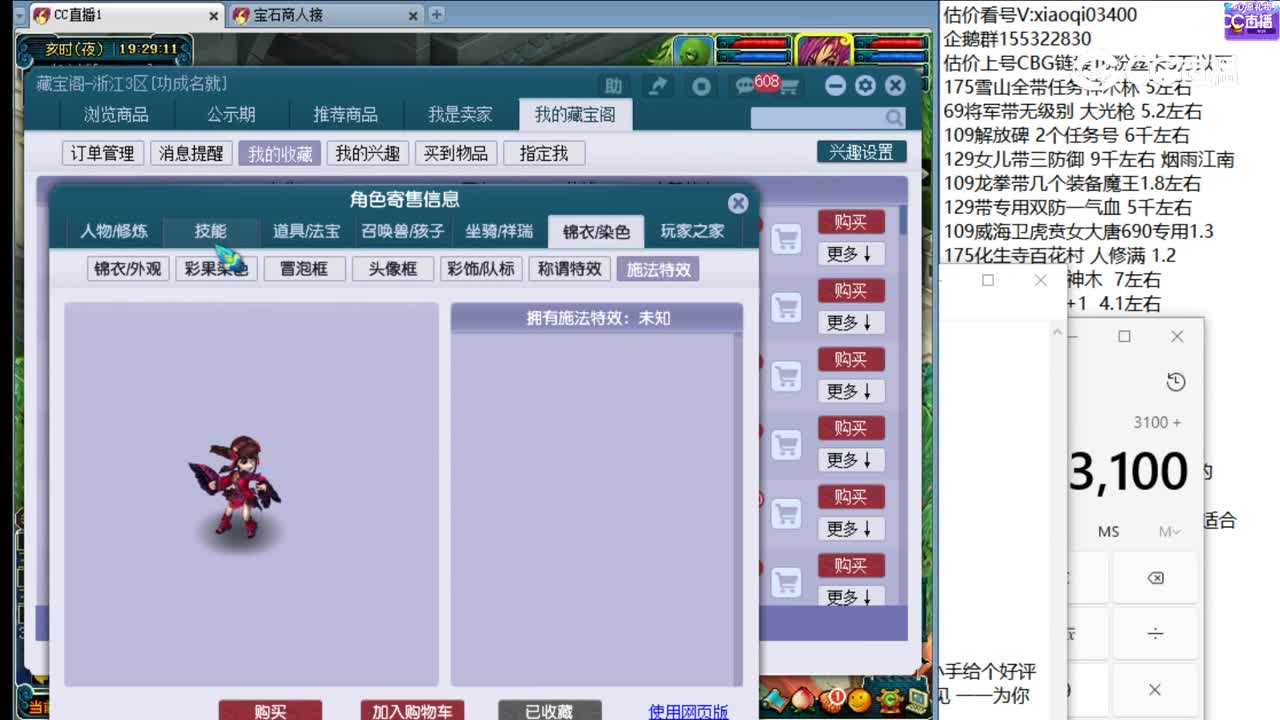Switch to the 坐骑/祥瑞 tab
This screenshot has width=1280, height=720.
tap(498, 231)
